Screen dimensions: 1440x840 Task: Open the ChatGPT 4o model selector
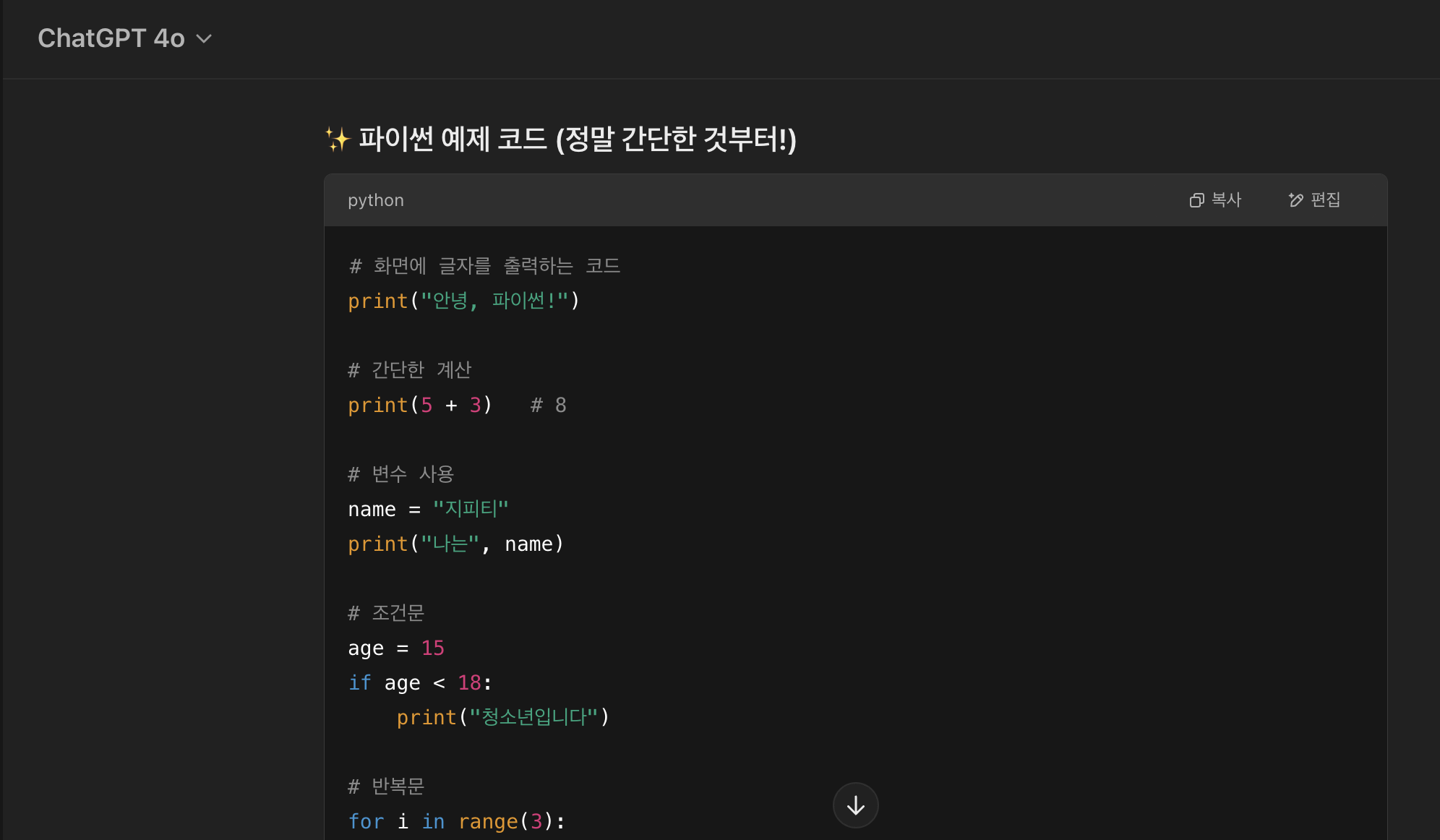click(112, 38)
